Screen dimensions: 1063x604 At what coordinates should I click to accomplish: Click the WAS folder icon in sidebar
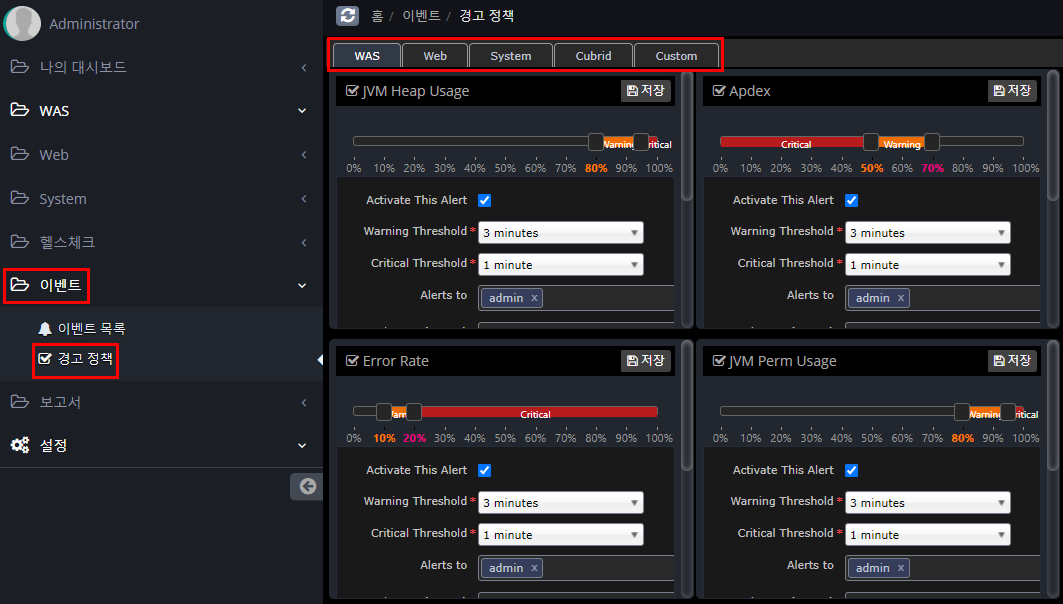[x=19, y=111]
